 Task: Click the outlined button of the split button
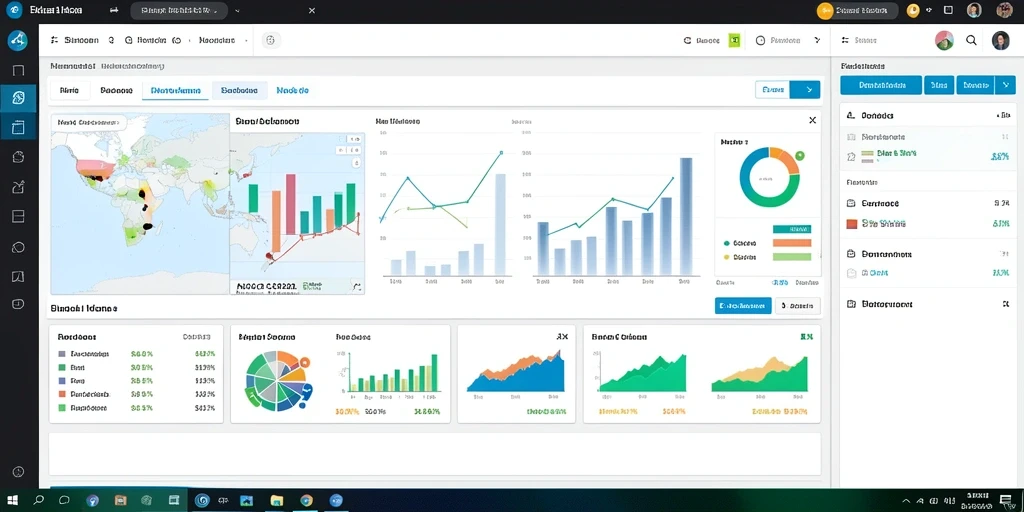[x=773, y=90]
